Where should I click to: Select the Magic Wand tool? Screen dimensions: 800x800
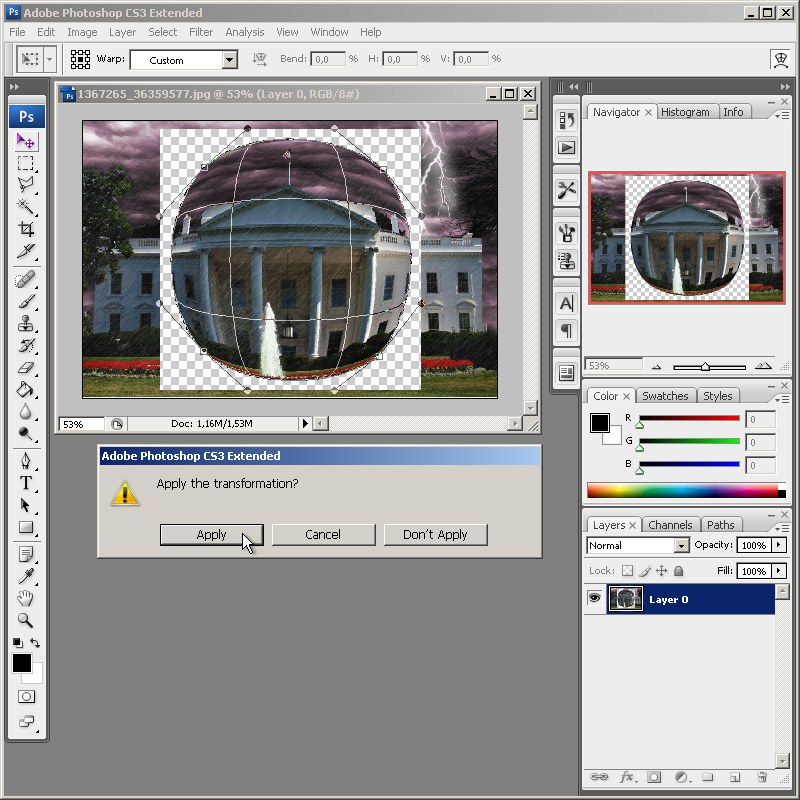(26, 207)
